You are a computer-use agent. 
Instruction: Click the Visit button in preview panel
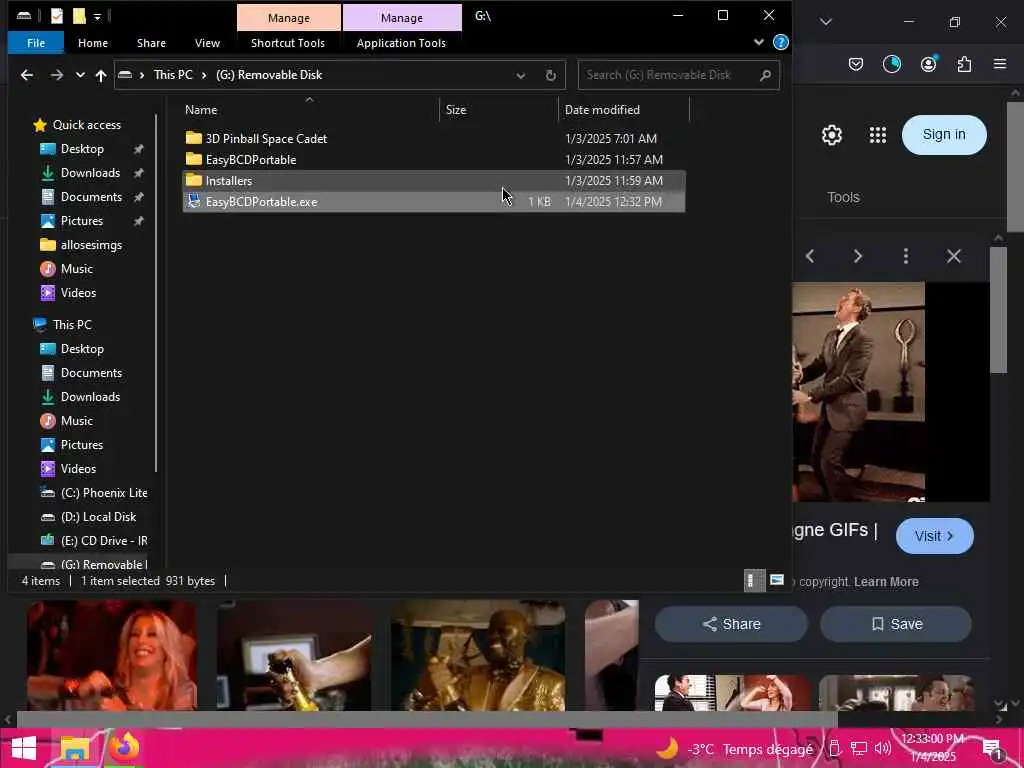935,536
